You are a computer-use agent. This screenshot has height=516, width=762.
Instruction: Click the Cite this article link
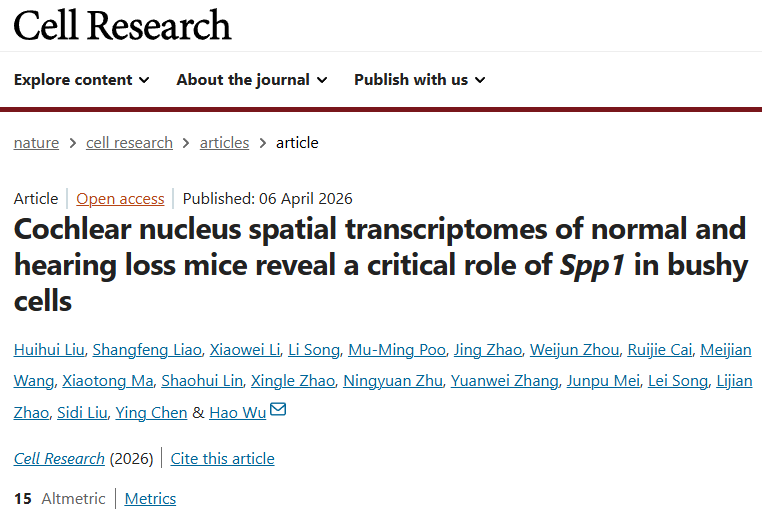click(222, 459)
